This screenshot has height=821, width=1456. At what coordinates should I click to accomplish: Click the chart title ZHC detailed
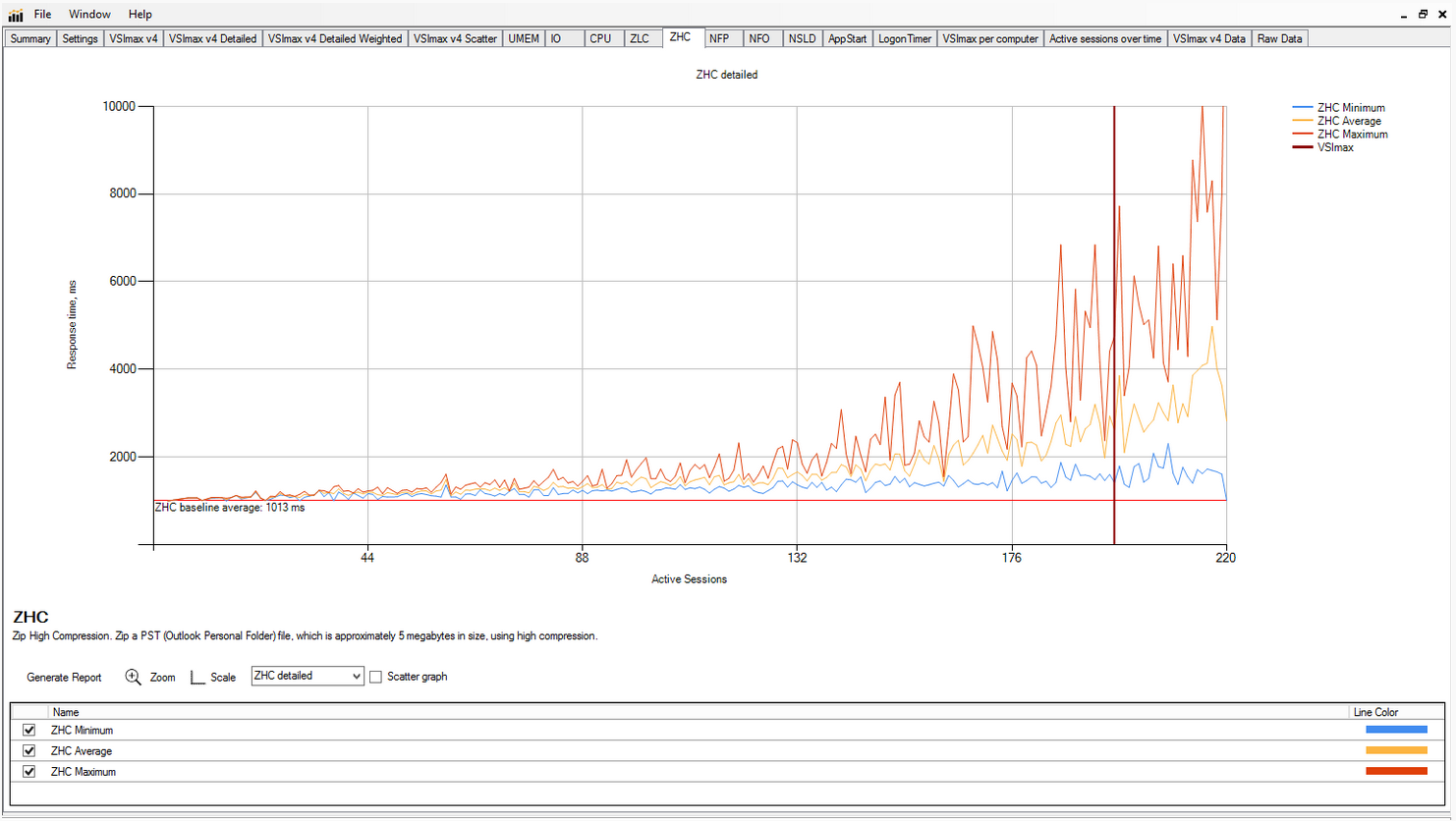[726, 75]
